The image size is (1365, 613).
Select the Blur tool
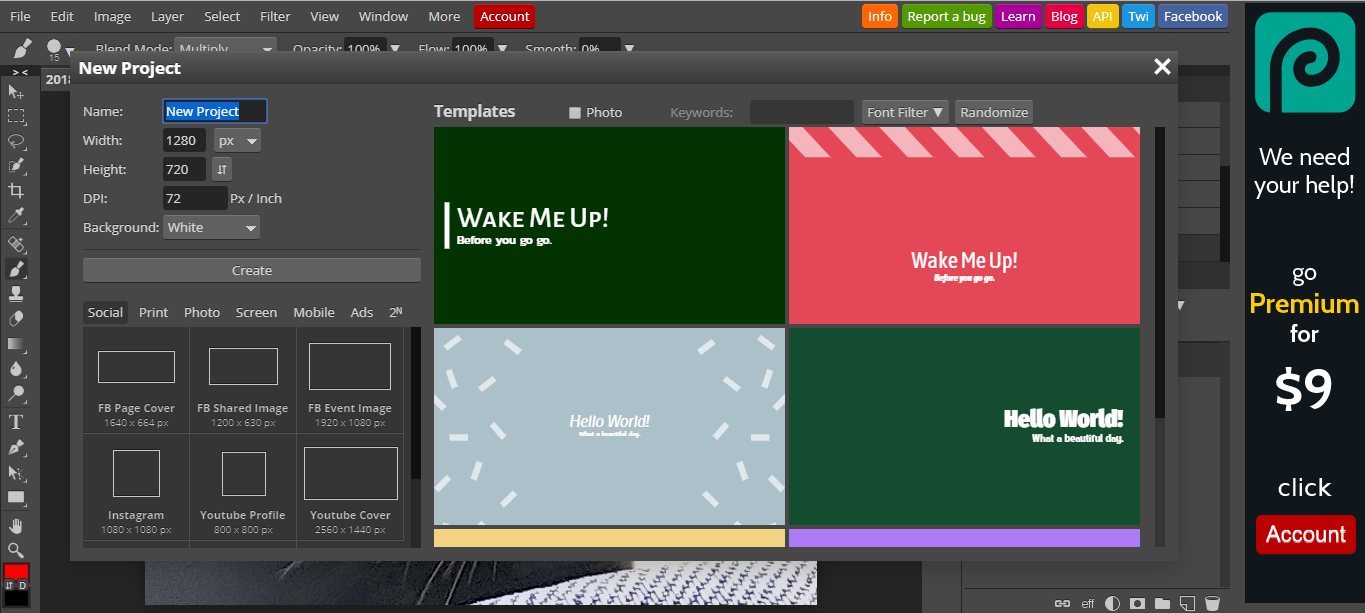(x=16, y=368)
